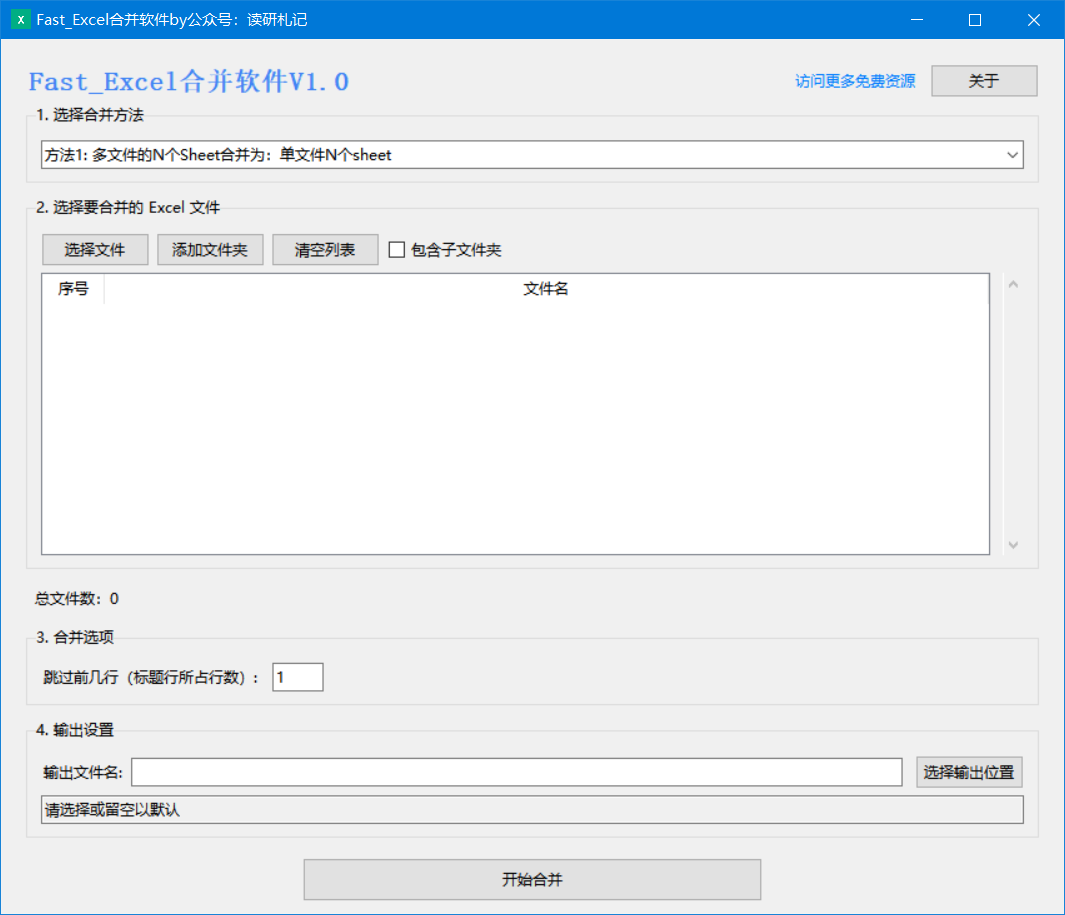Click the 添加文件夹 button
1065x915 pixels.
pyautogui.click(x=210, y=250)
